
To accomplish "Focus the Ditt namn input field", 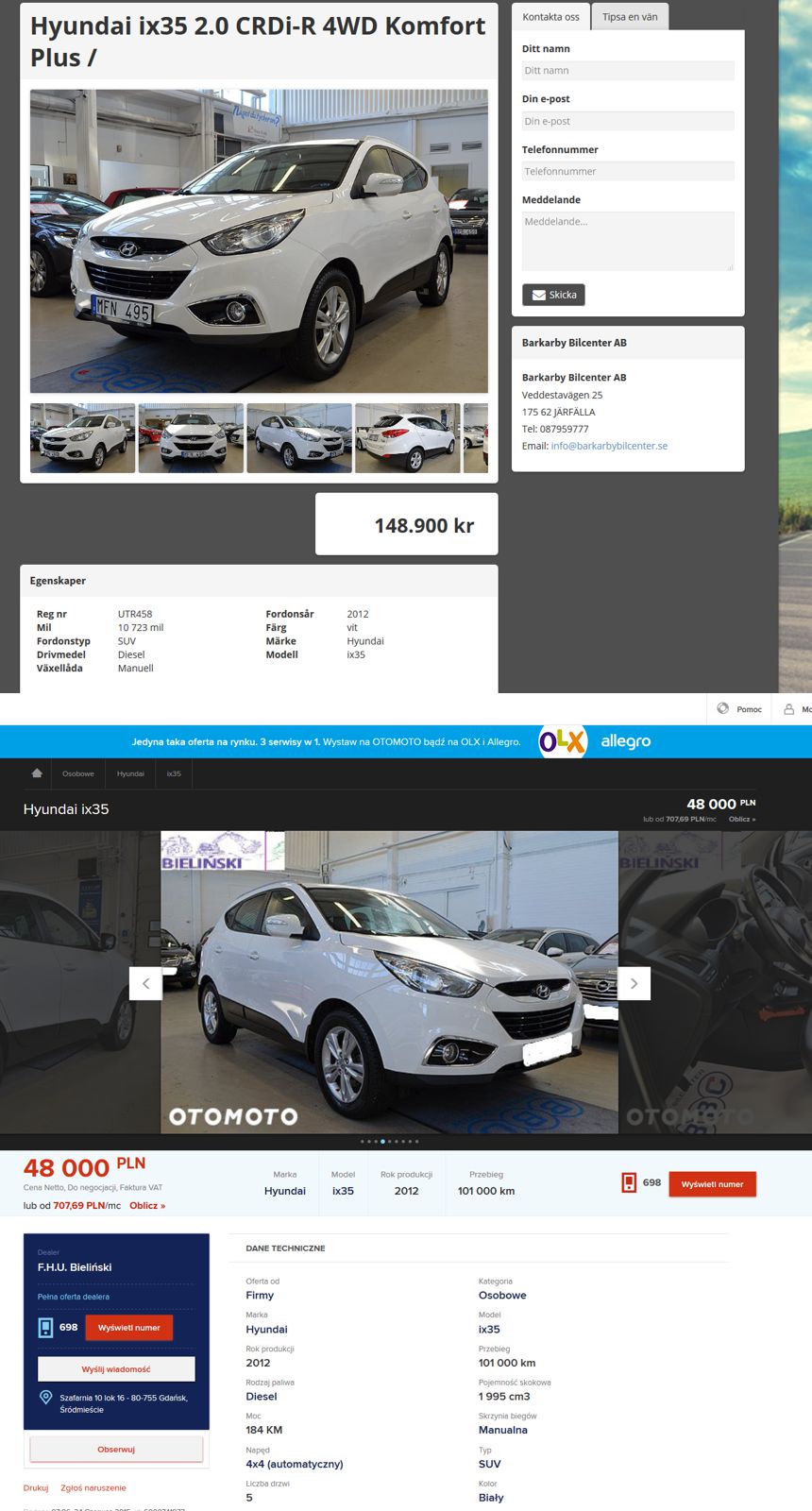I will pos(628,71).
